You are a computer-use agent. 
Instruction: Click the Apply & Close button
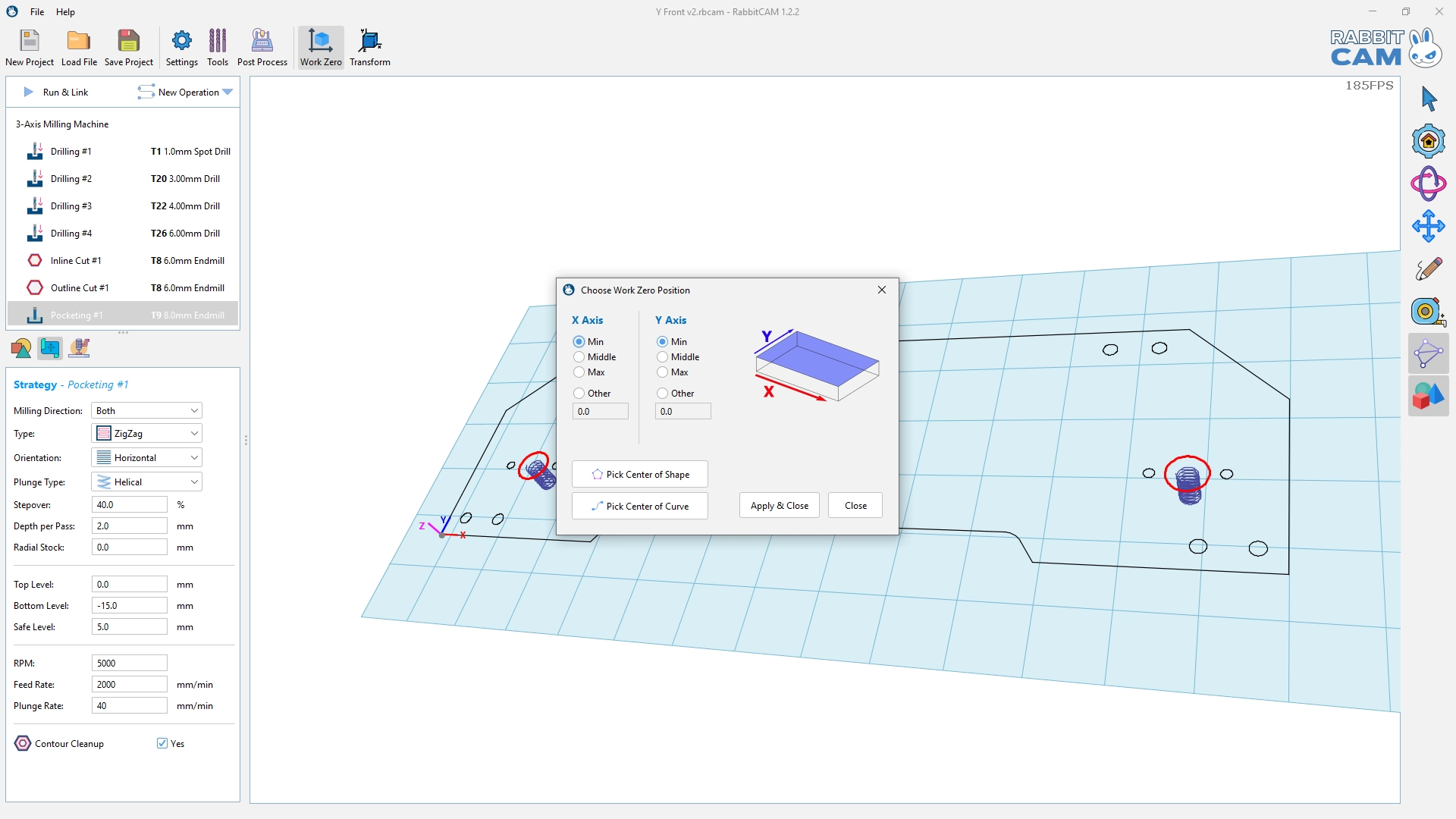(x=779, y=506)
